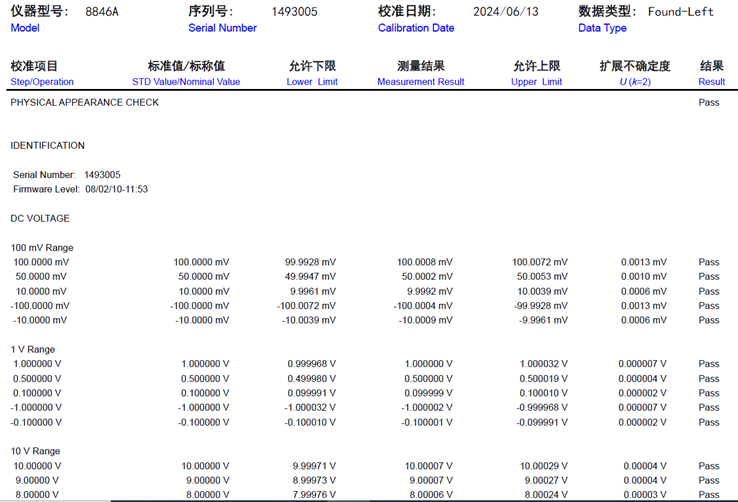Click the 1 V Range heading
Image resolution: width=738 pixels, height=502 pixels.
[32, 350]
